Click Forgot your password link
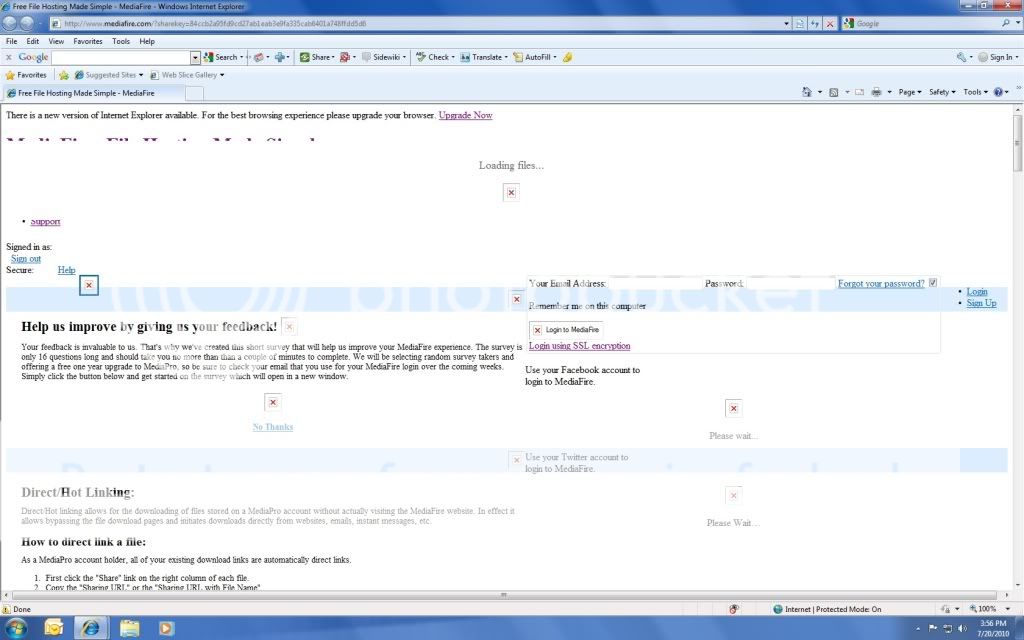This screenshot has width=1024, height=640. pyautogui.click(x=881, y=284)
